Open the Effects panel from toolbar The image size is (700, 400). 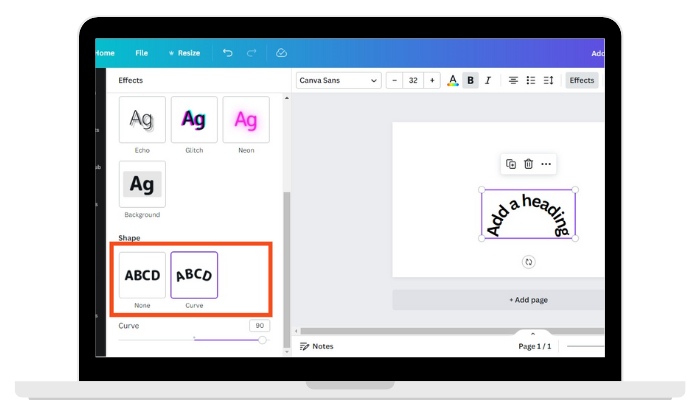click(x=582, y=80)
